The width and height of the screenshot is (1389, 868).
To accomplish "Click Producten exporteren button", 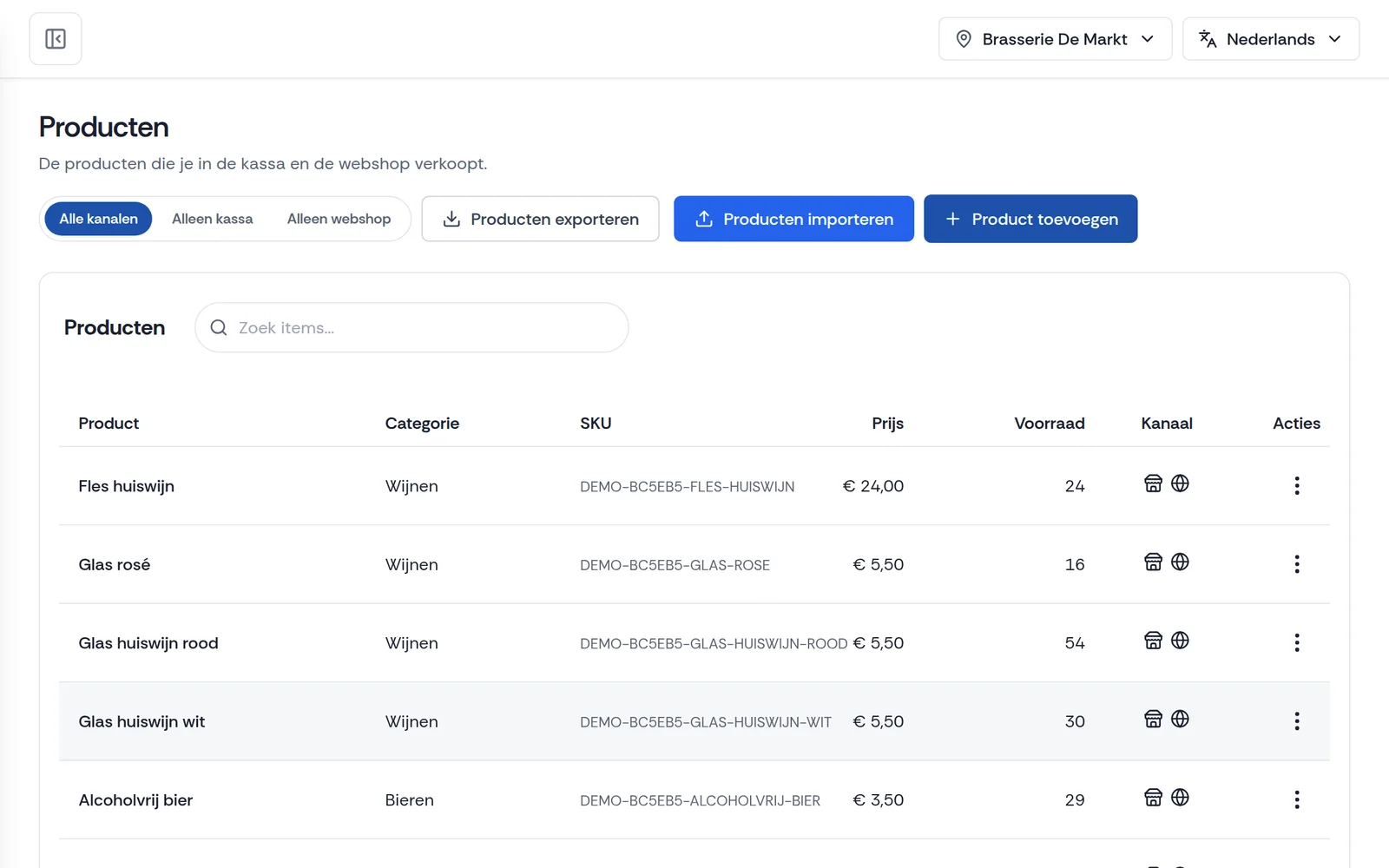I will pos(540,219).
